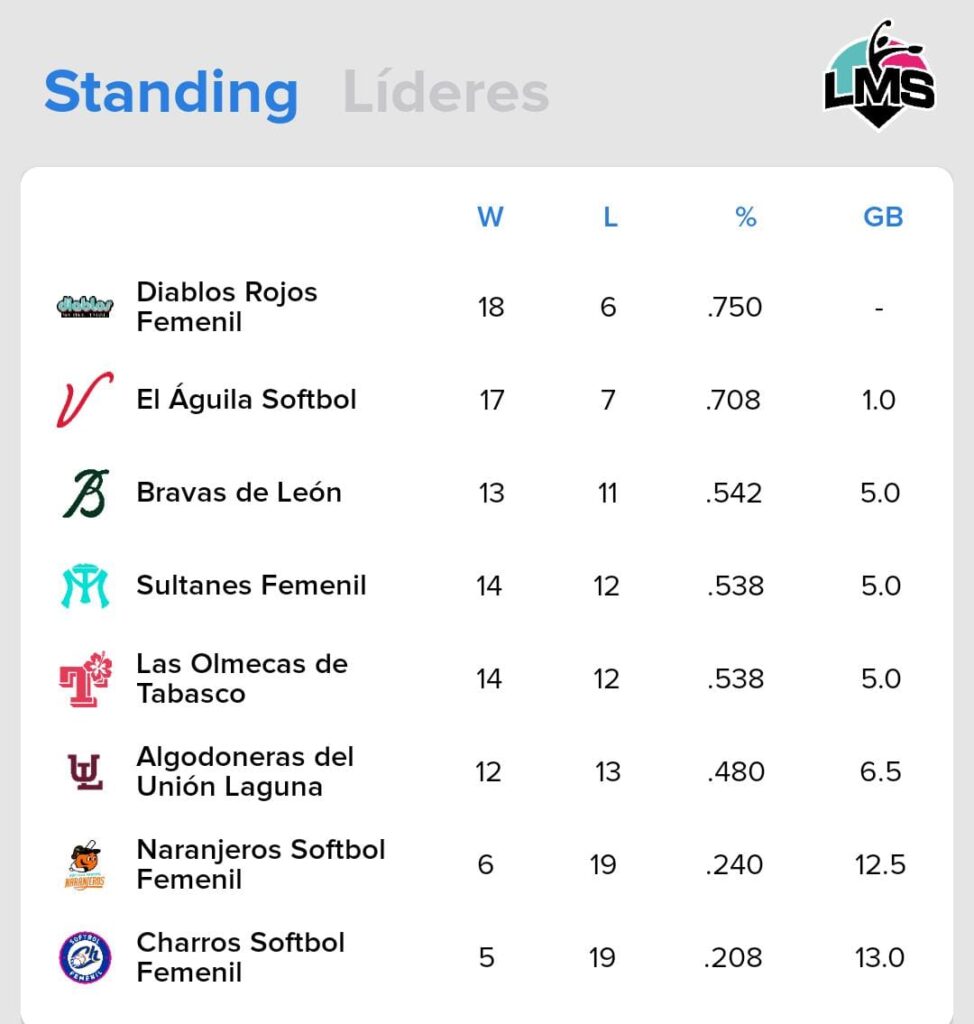Click the Diablos Rojos Femenil team logo
Viewport: 974px width, 1024px height.
point(85,306)
